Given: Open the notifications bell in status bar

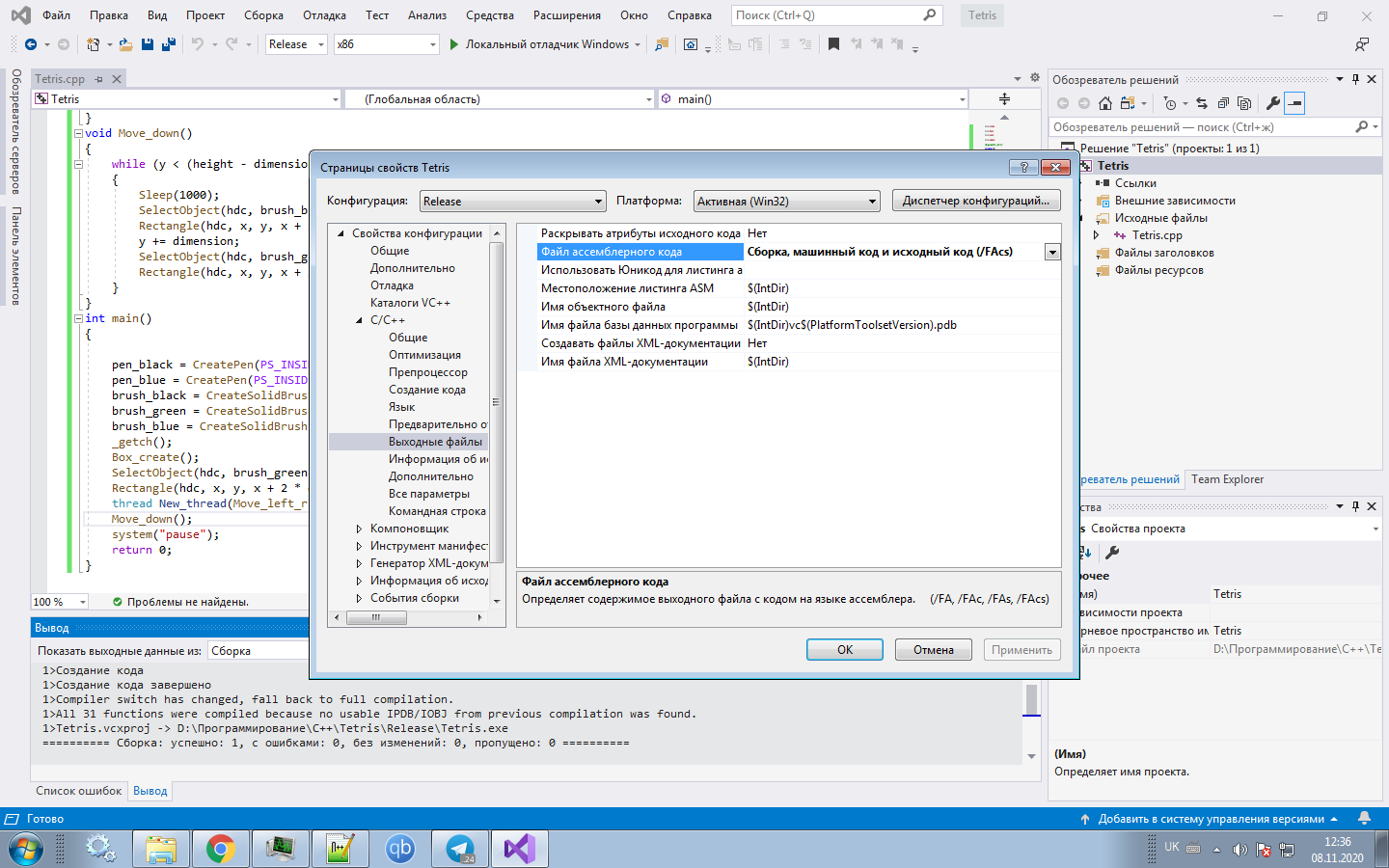Looking at the screenshot, I should tap(1364, 819).
